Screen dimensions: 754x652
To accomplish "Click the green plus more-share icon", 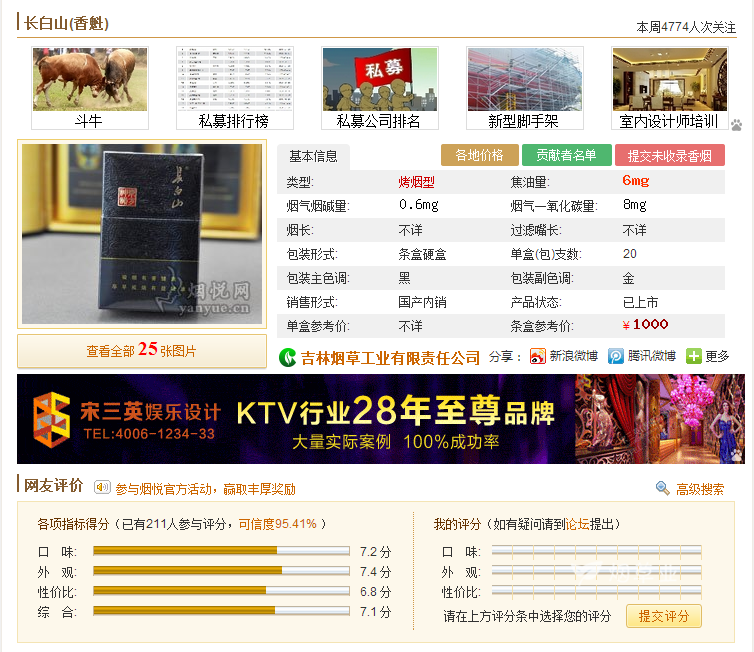I will click(693, 356).
